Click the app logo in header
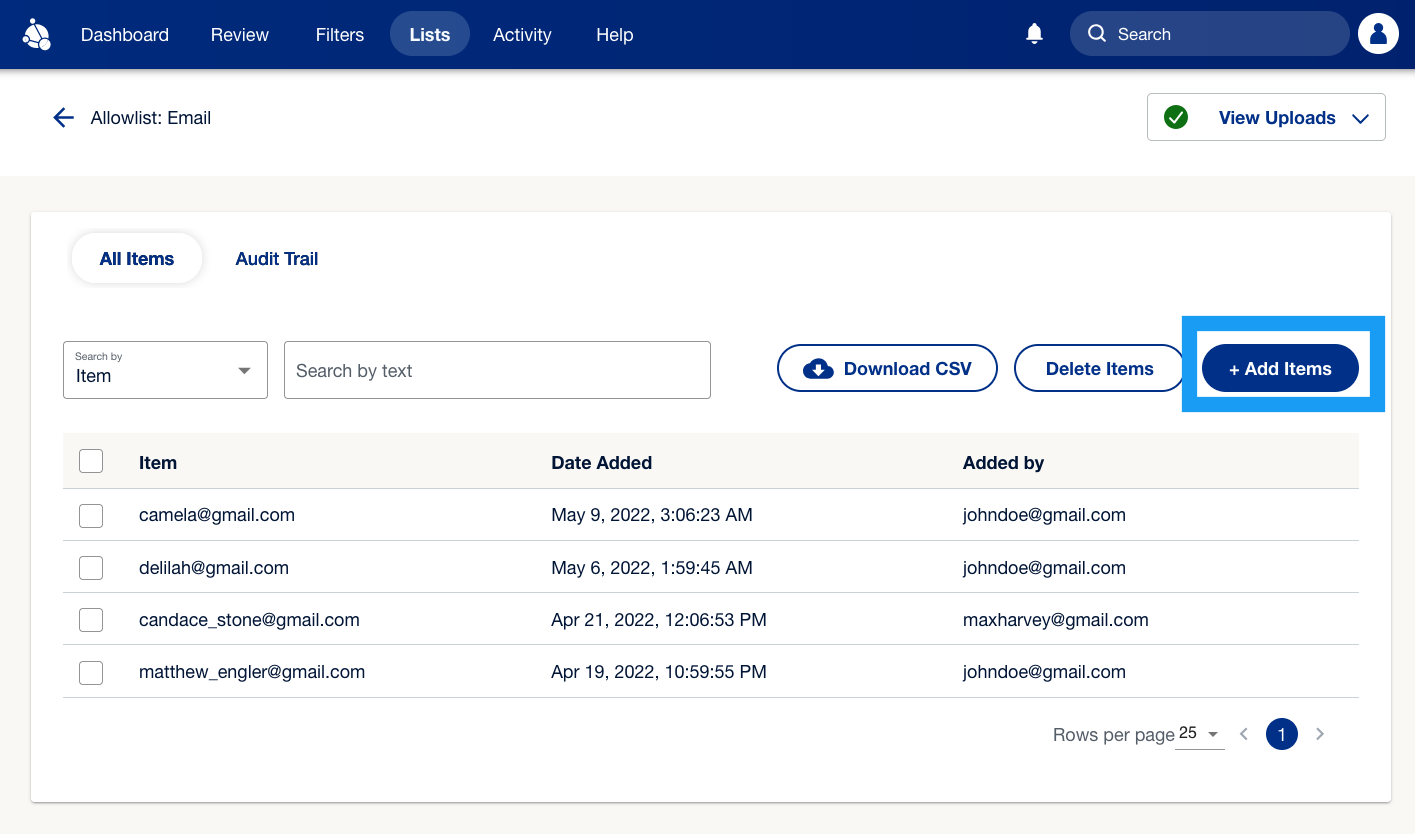 click(x=37, y=34)
